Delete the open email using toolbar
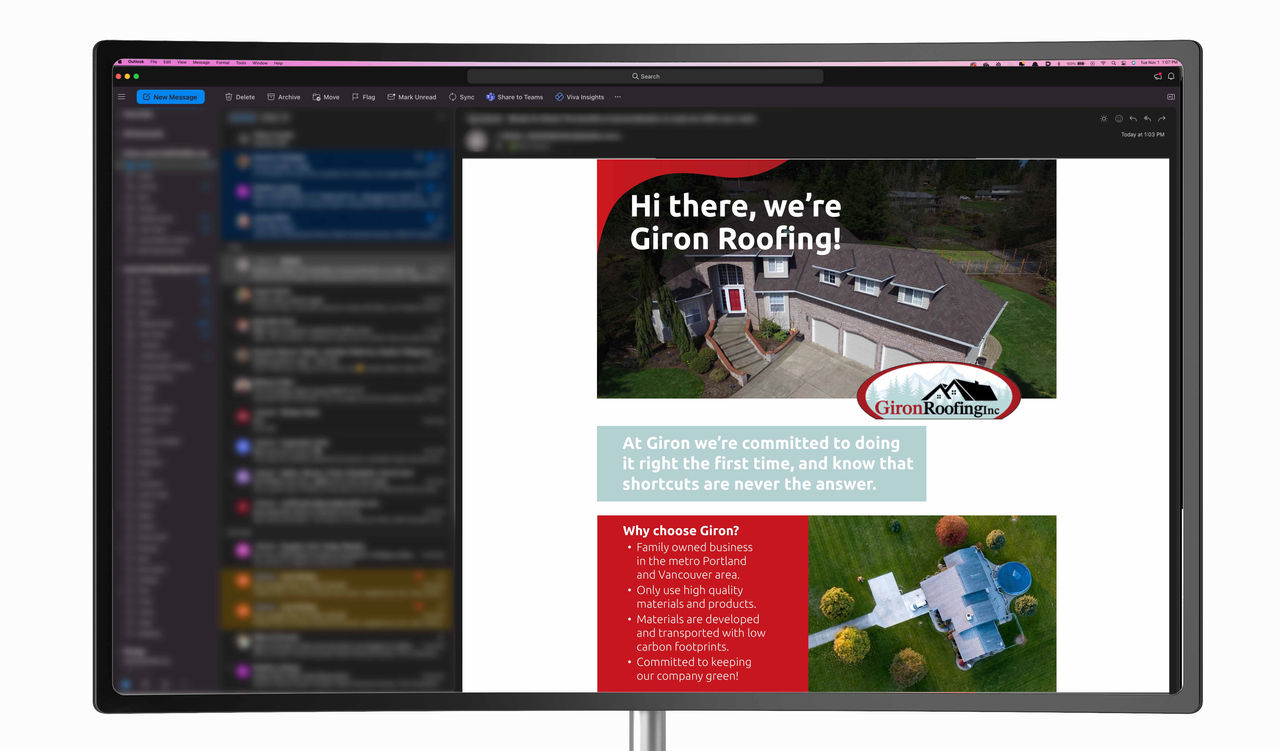 240,97
